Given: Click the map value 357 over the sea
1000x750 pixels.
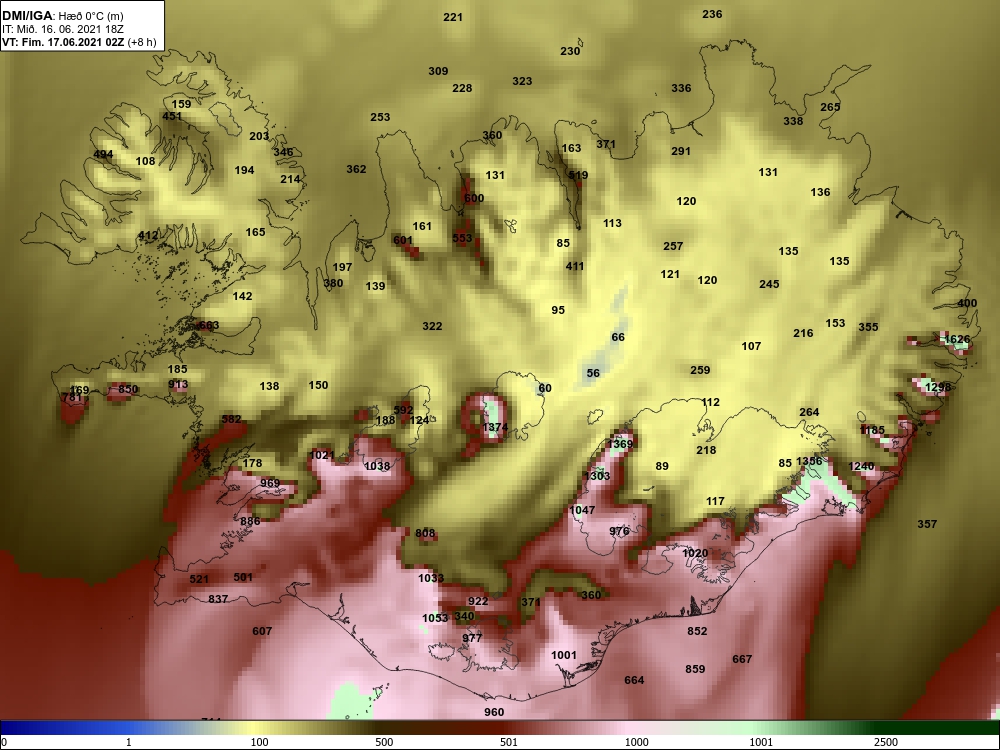Looking at the screenshot, I should click(927, 524).
